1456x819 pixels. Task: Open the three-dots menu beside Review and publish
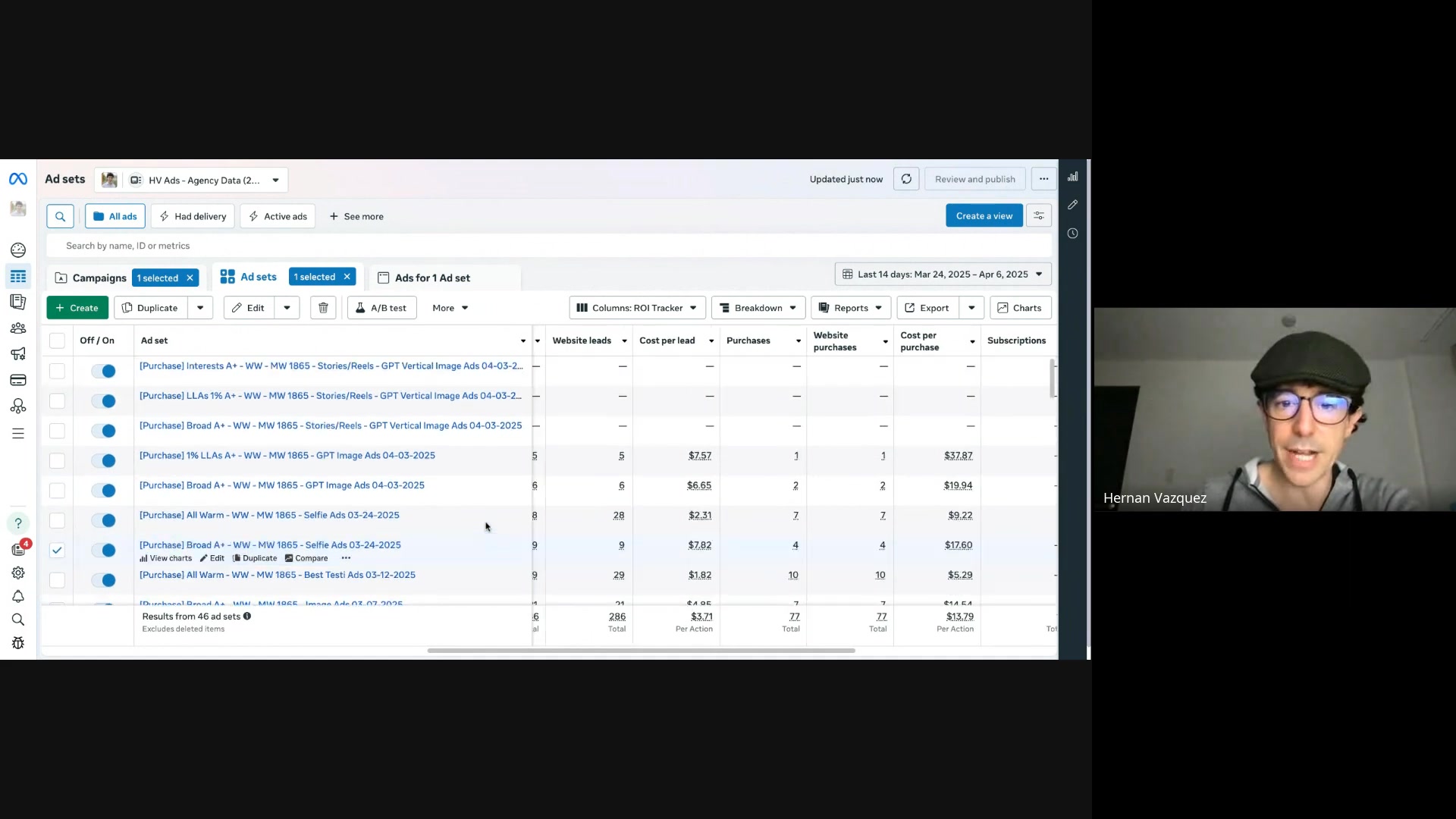(x=1044, y=179)
